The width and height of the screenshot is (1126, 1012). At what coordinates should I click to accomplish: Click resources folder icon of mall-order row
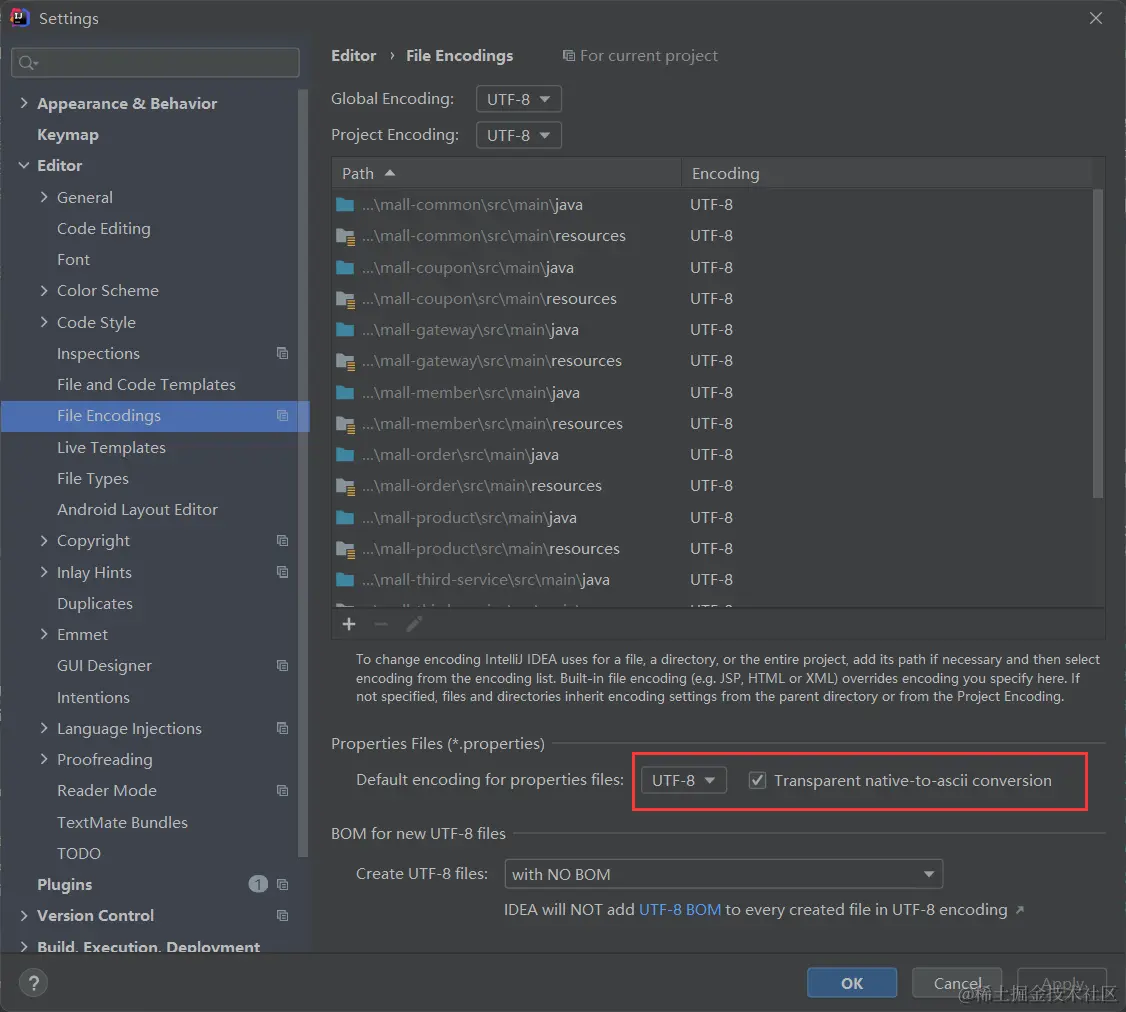point(345,486)
